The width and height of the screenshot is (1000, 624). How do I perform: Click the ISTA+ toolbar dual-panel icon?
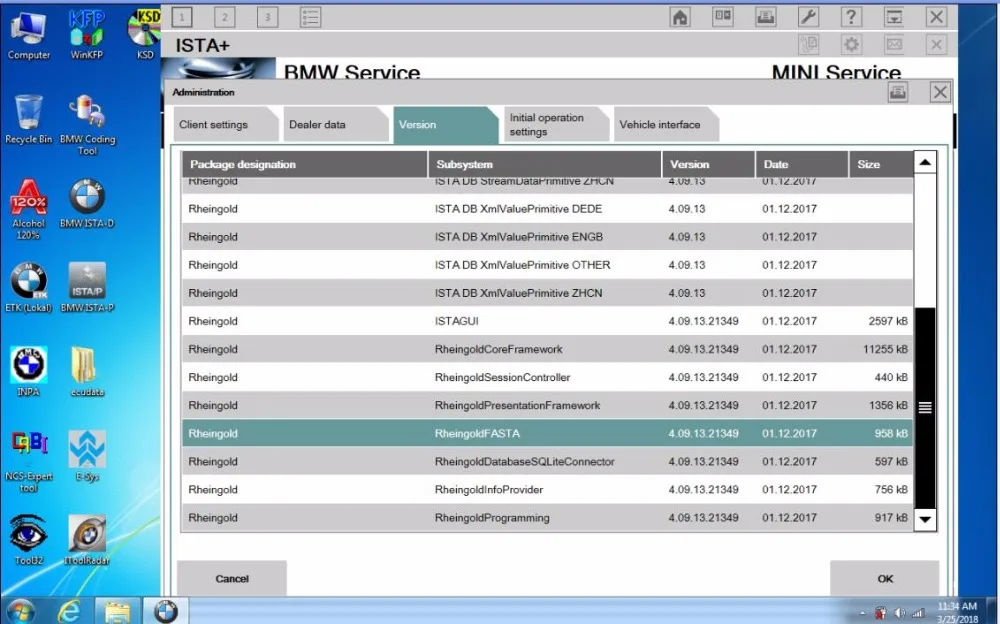pyautogui.click(x=723, y=17)
